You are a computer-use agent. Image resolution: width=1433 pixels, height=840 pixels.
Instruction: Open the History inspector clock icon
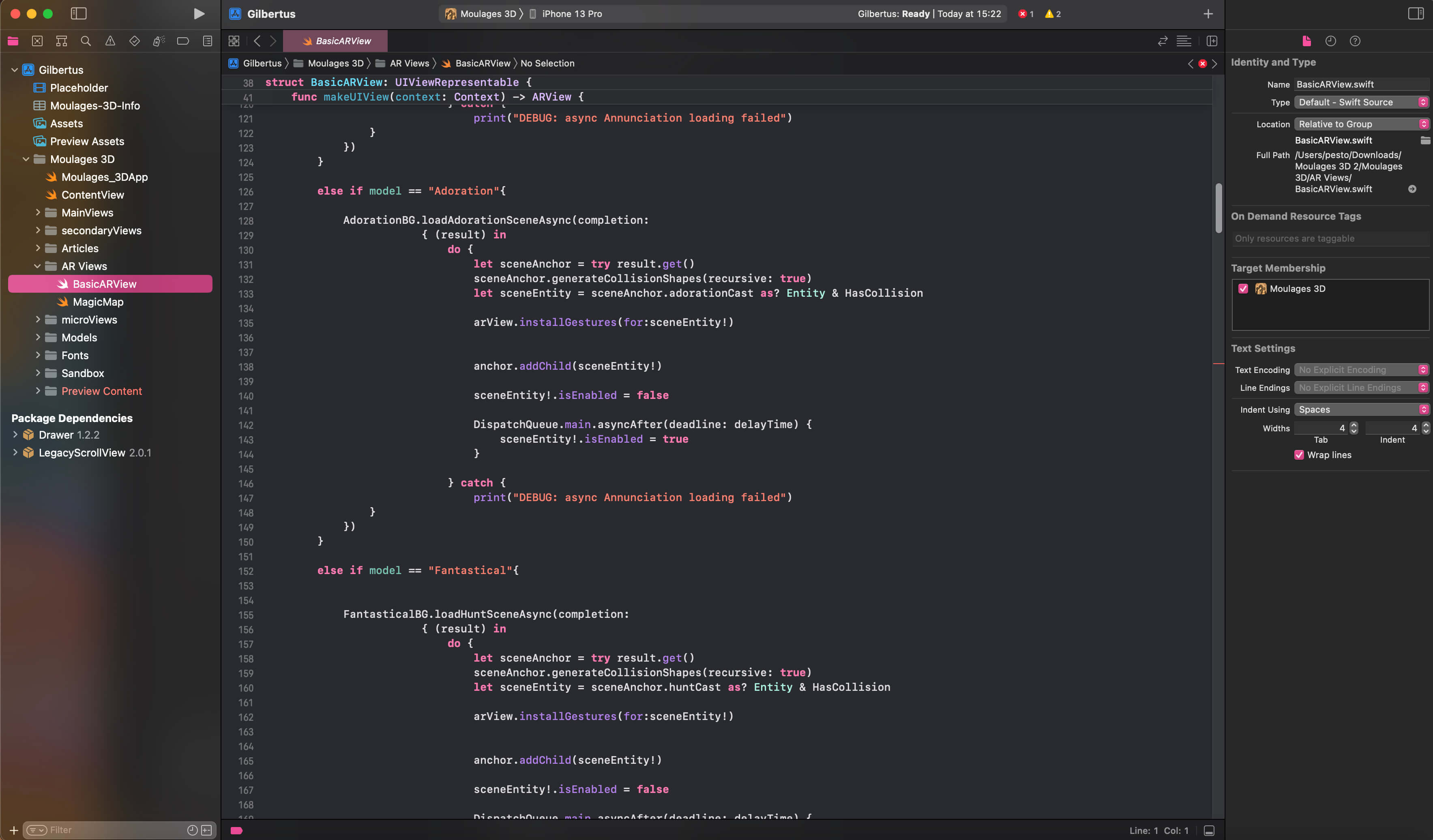[1331, 41]
